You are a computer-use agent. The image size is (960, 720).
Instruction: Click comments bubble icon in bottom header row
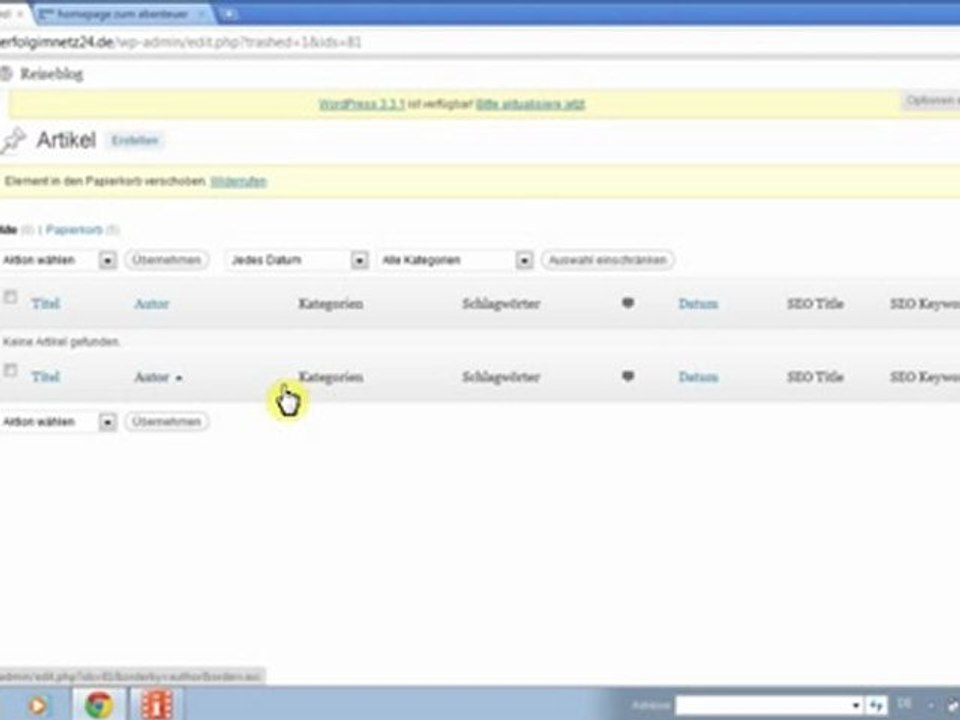[x=628, y=376]
